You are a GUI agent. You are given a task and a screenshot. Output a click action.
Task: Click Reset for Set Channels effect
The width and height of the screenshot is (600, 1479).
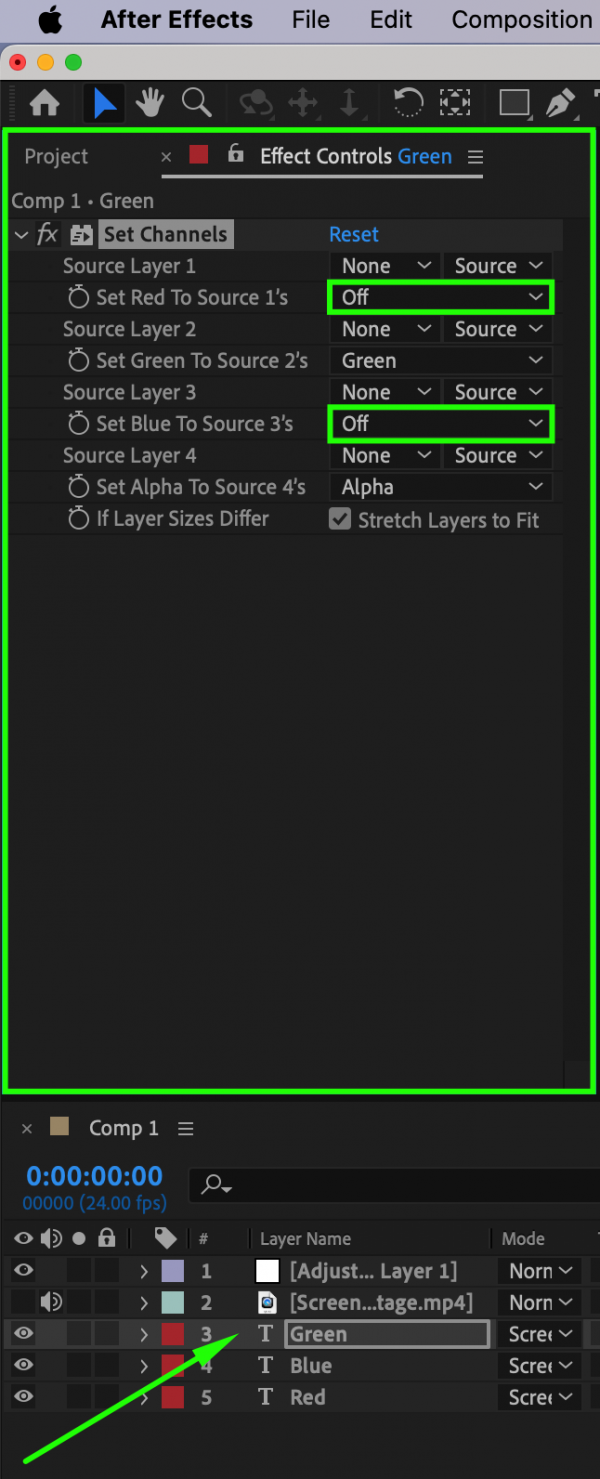pos(354,235)
